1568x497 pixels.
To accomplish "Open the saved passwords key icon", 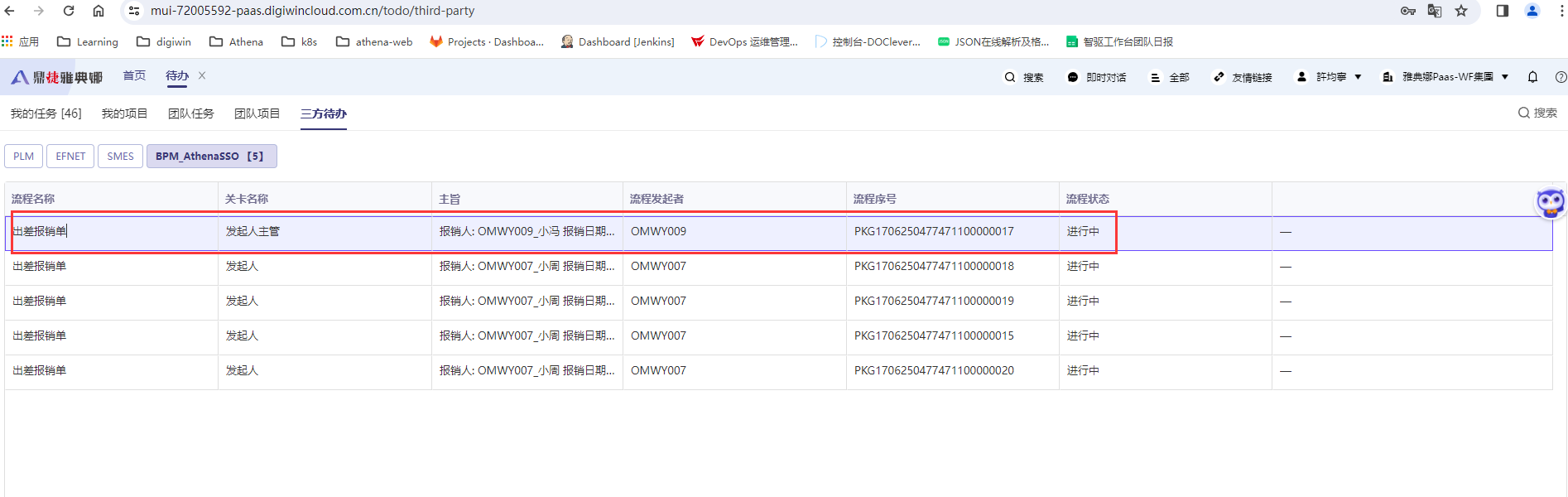I will (1408, 11).
